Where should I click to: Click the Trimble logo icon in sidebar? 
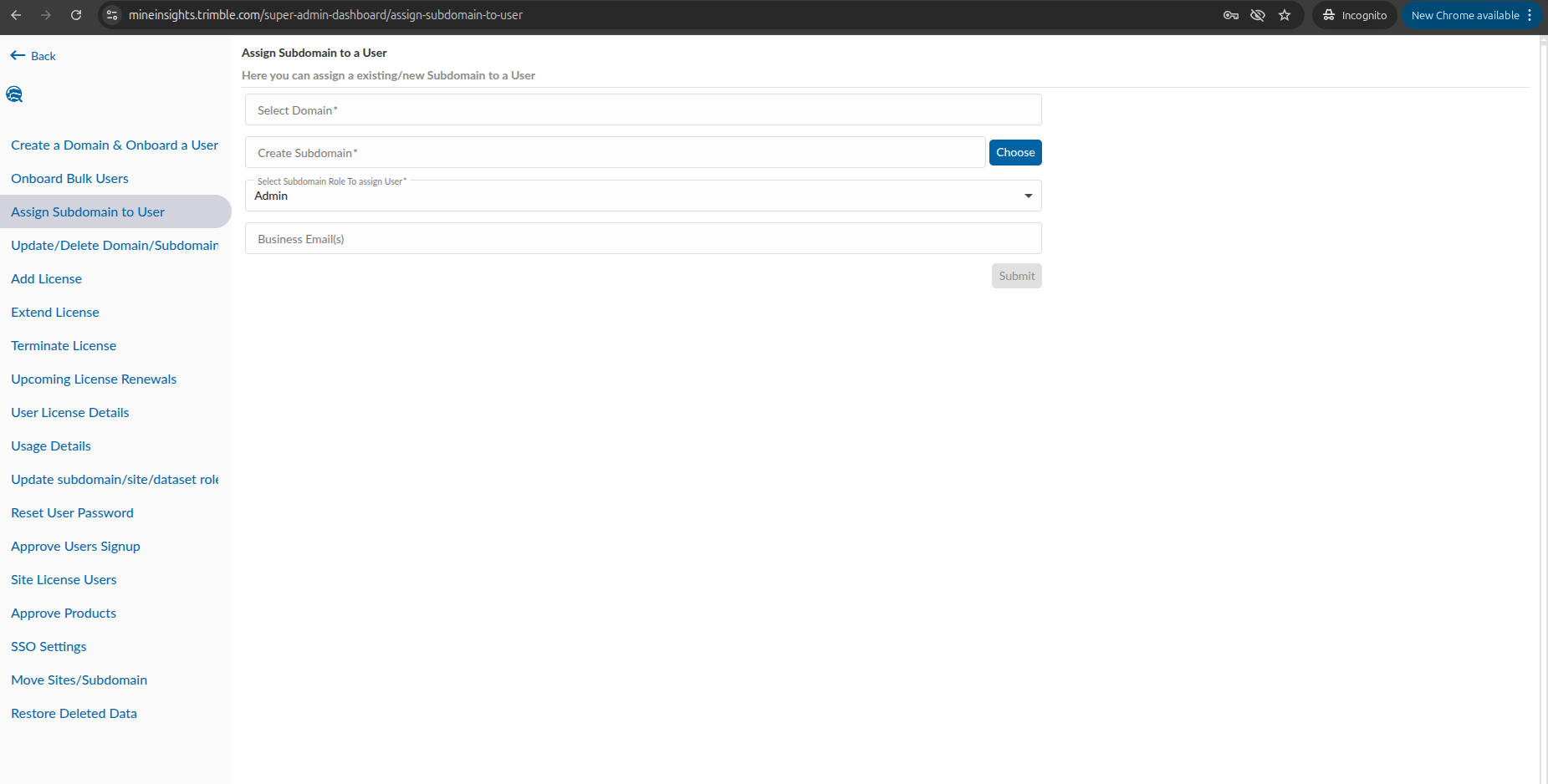pos(14,94)
